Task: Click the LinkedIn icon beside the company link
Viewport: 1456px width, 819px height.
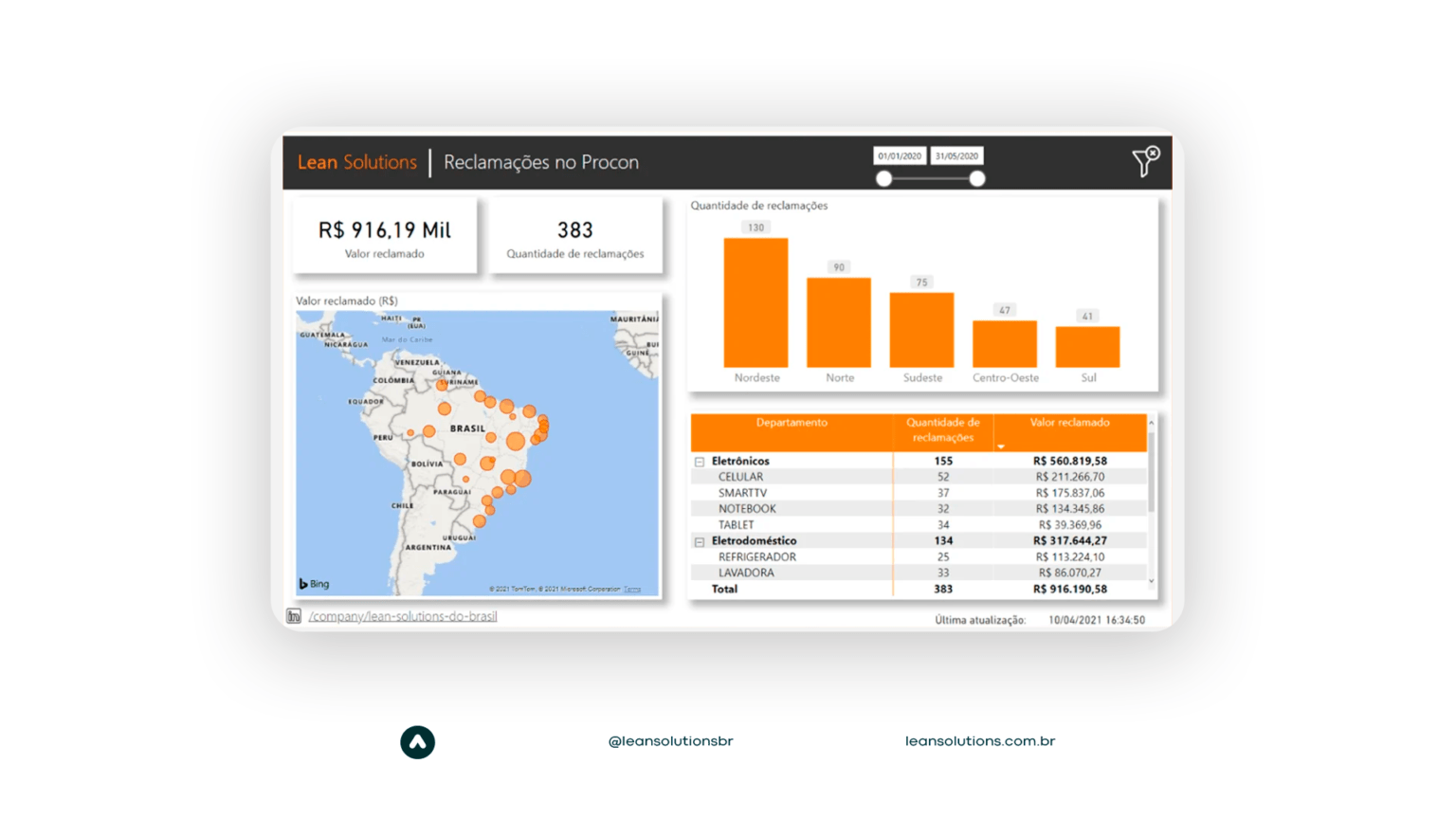Action: pos(293,615)
